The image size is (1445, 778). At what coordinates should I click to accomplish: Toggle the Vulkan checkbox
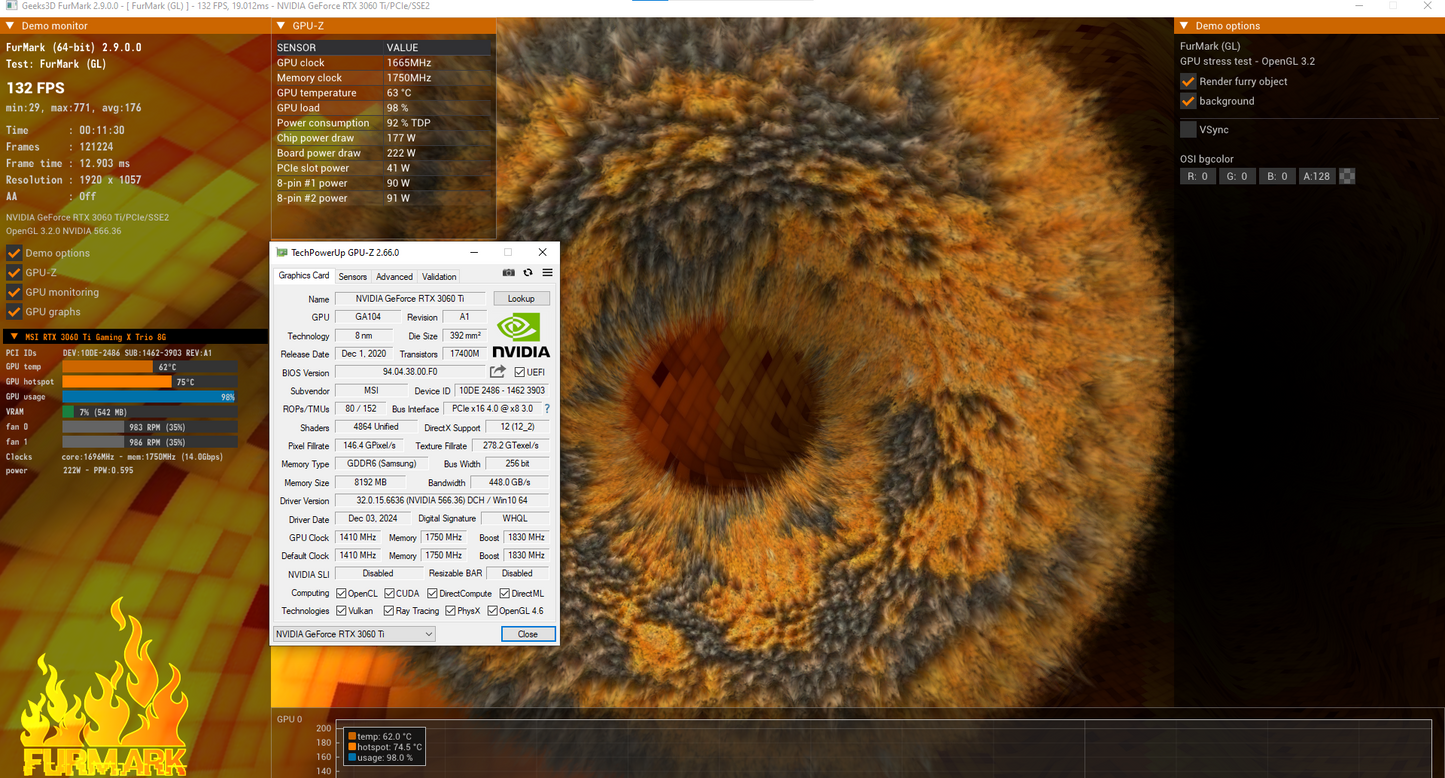tap(342, 611)
